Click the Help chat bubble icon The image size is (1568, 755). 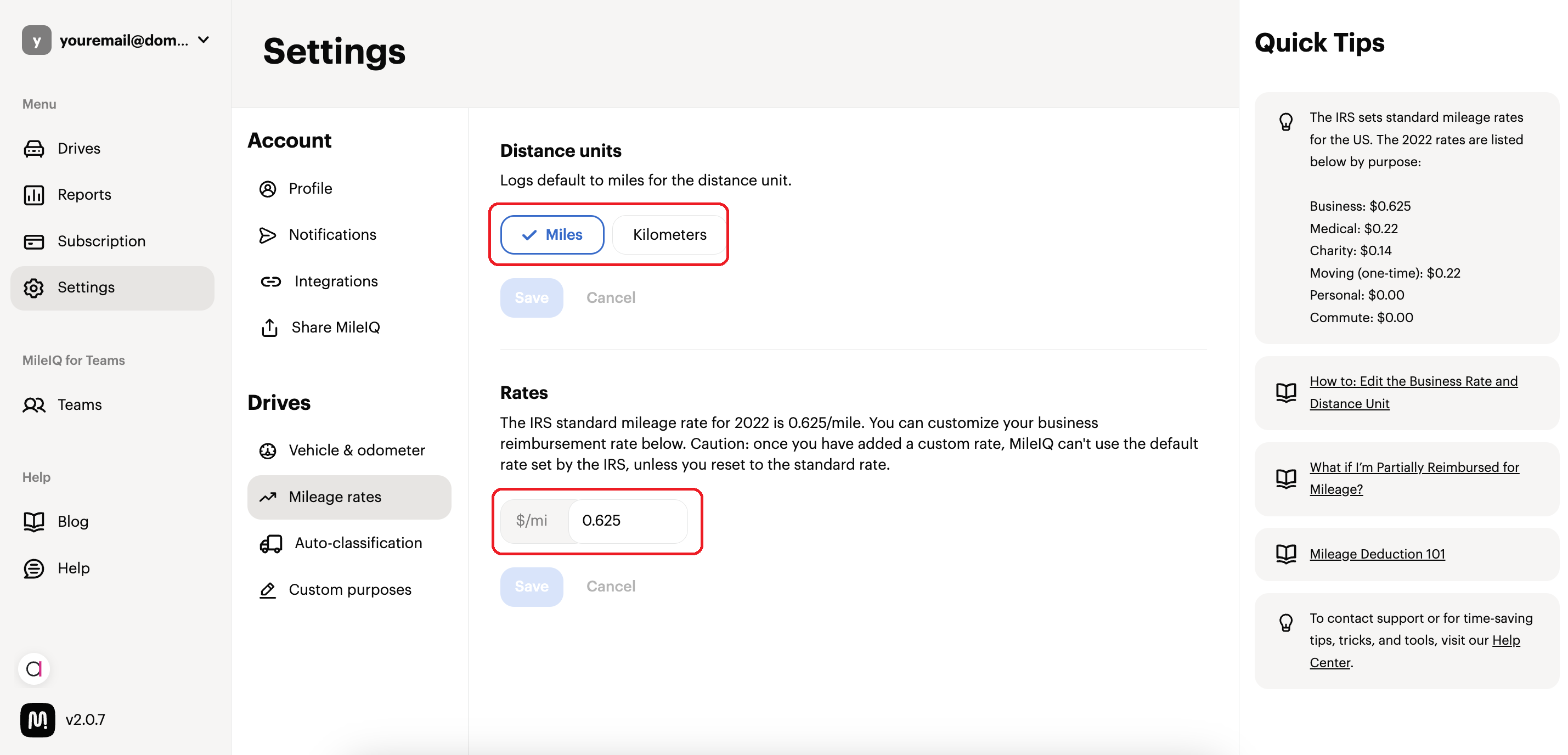click(x=34, y=568)
